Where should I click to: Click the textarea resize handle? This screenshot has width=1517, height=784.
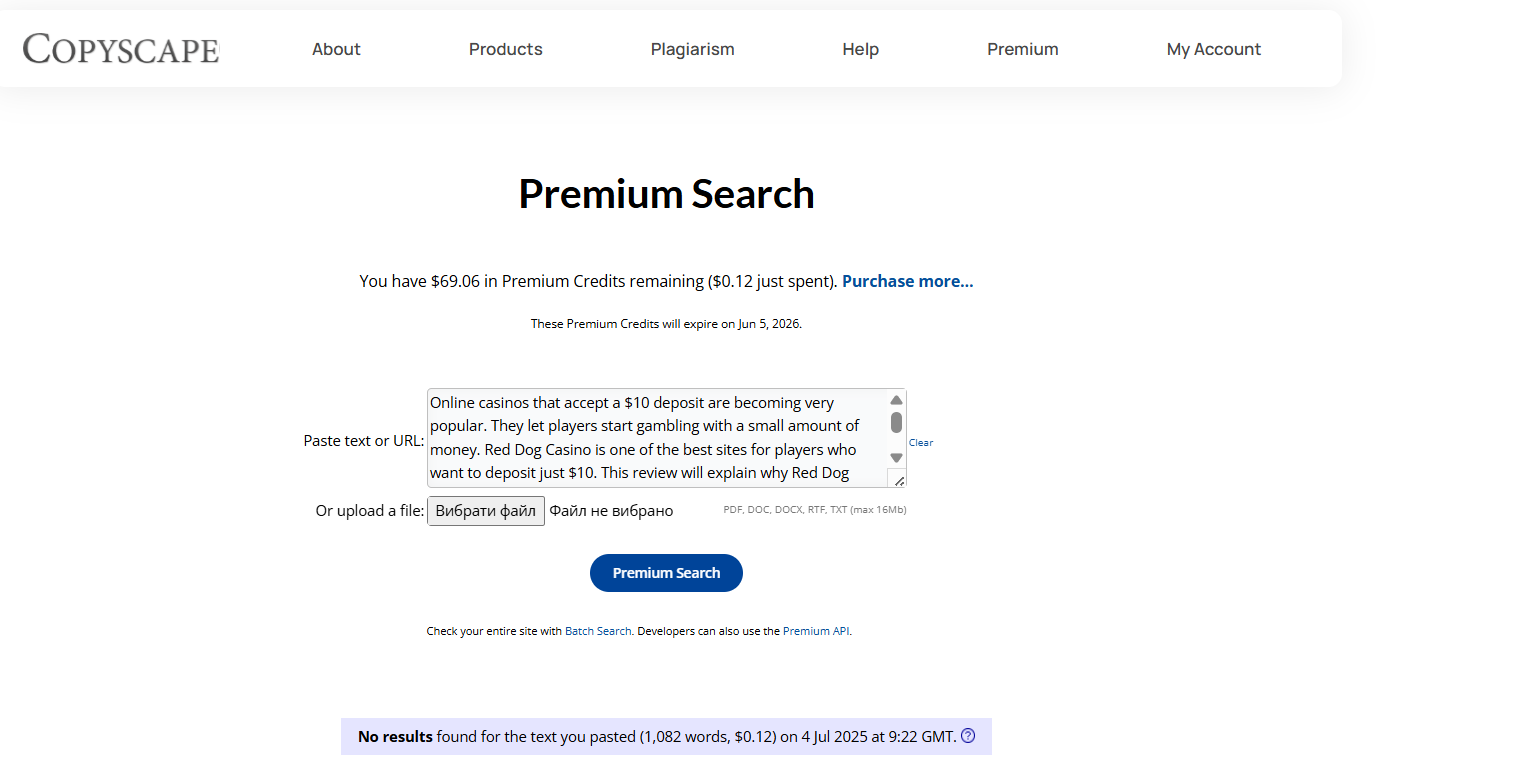coord(898,480)
